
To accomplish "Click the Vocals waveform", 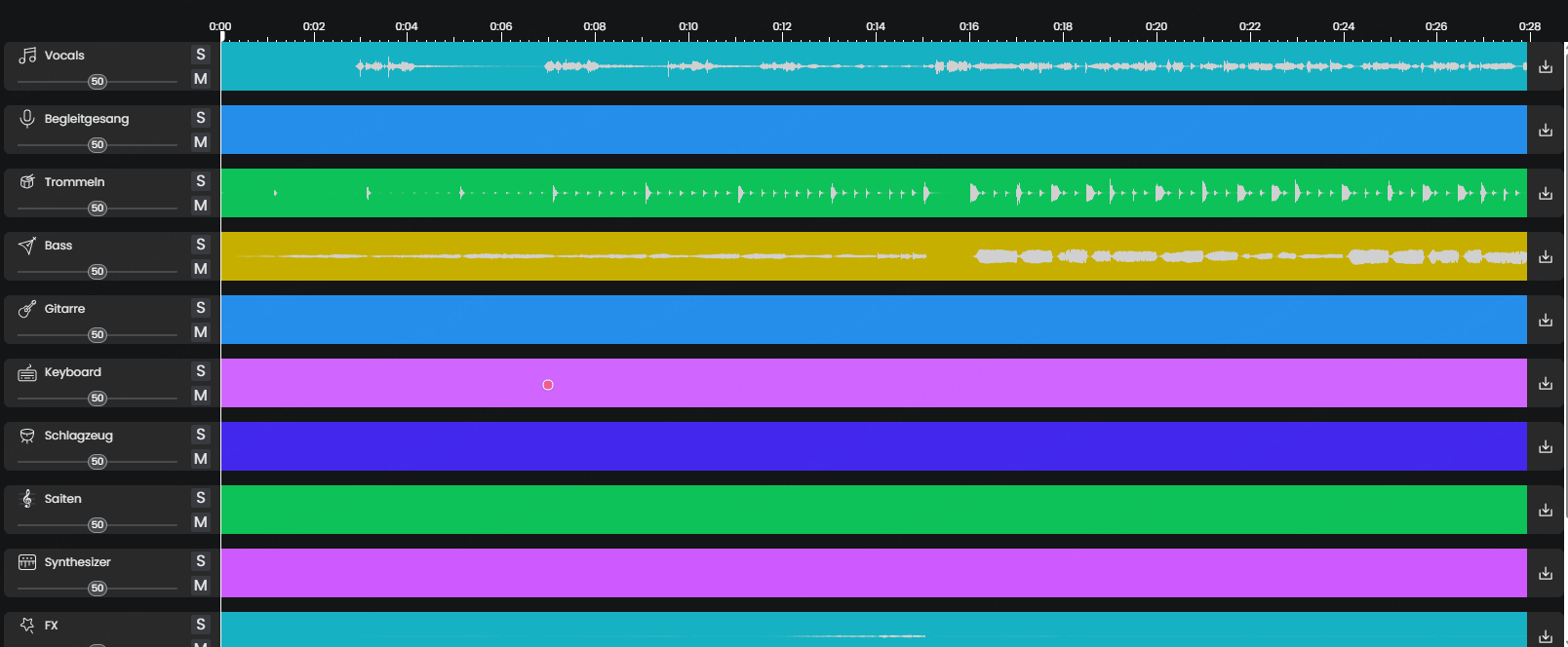I will [874, 66].
